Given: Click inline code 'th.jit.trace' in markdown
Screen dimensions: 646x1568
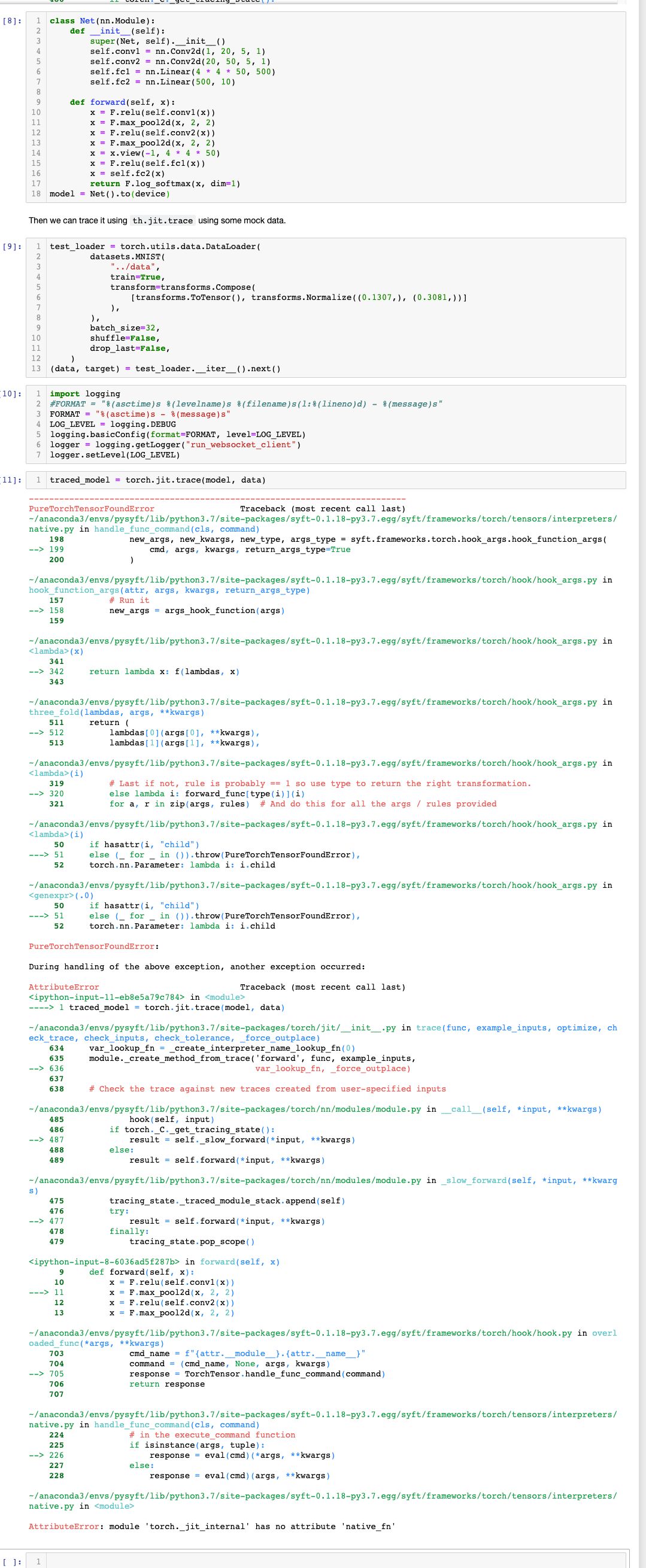Looking at the screenshot, I should coord(163,220).
